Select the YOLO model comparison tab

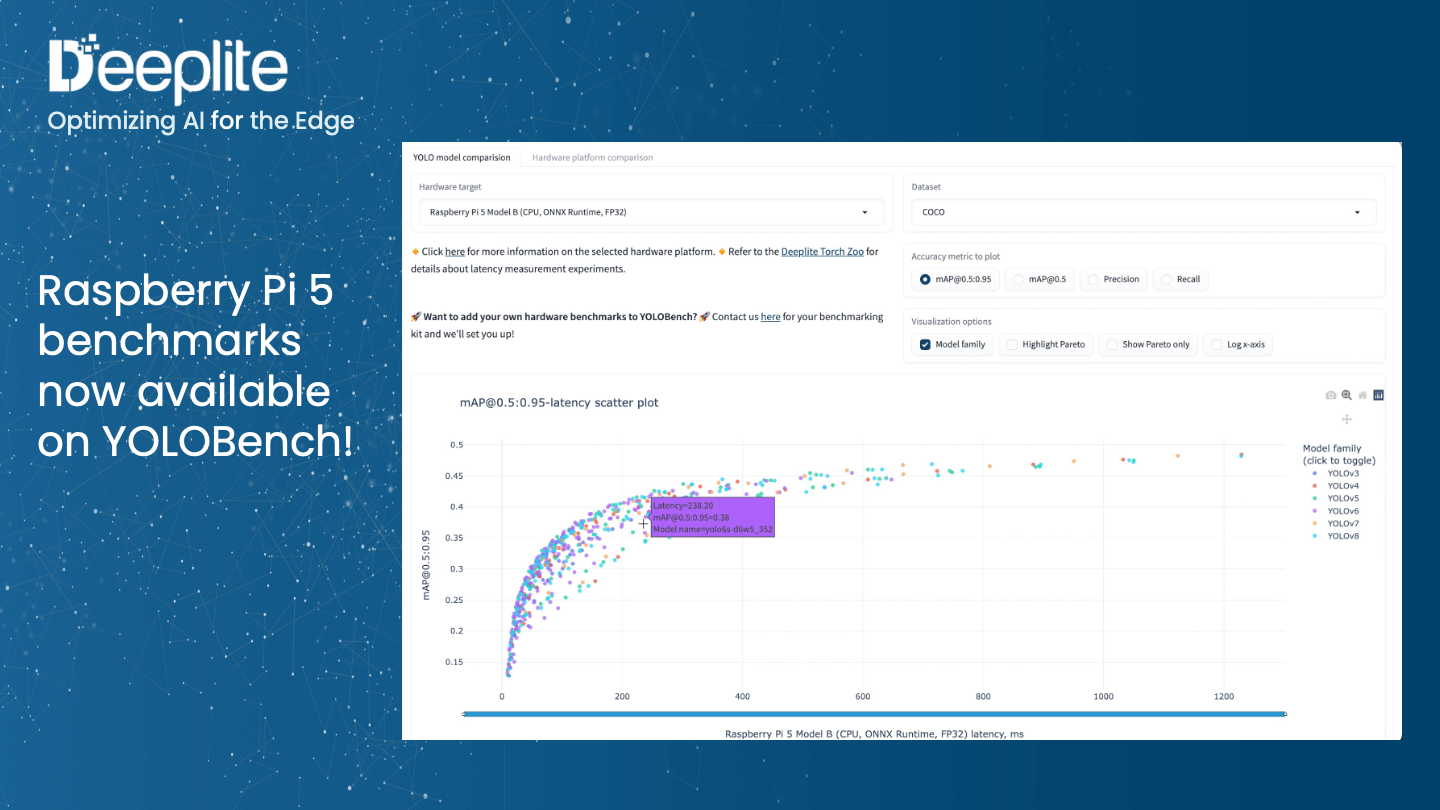(462, 157)
